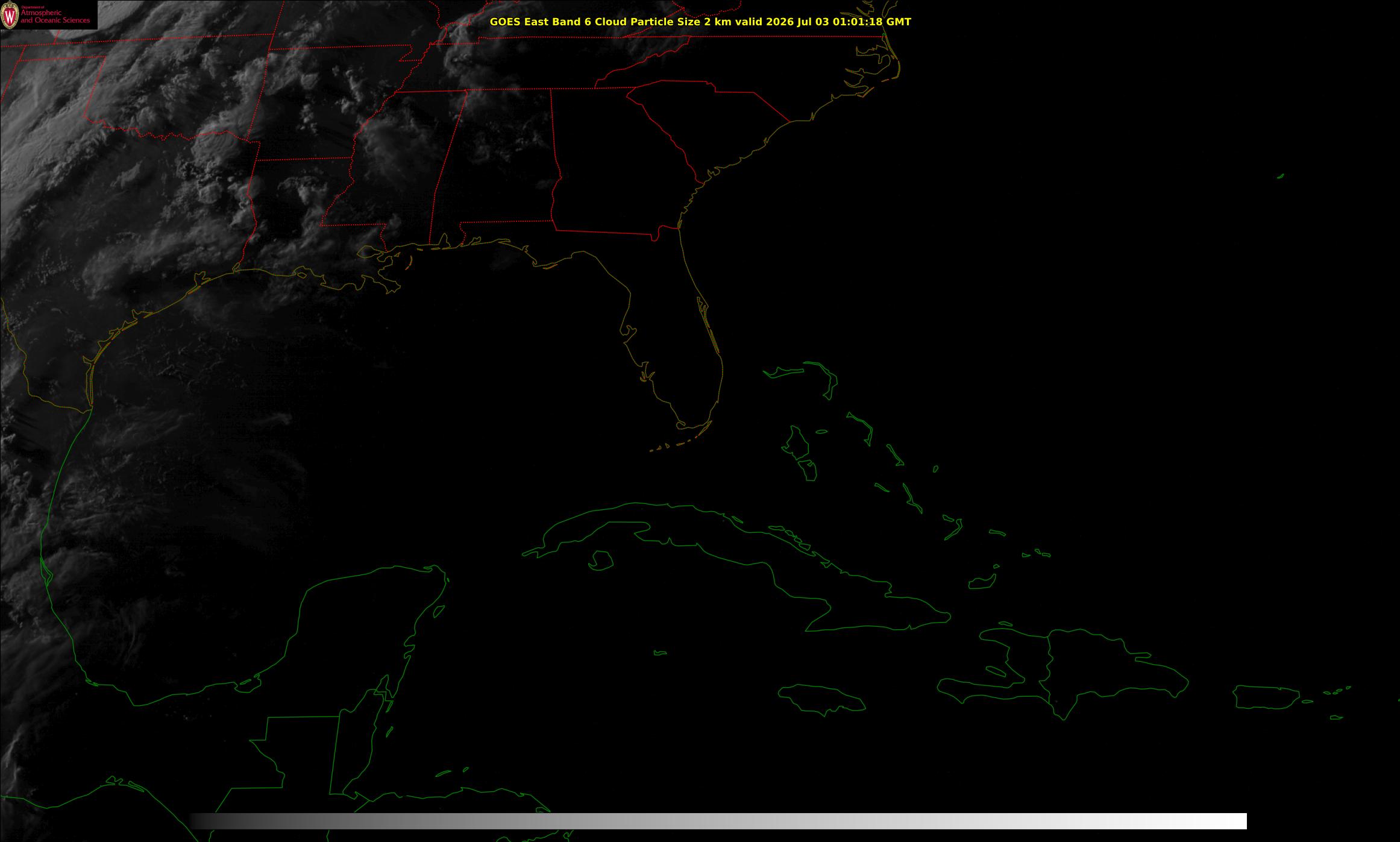Click the Atmospheric and Oceanic Sciences logo

49,14
